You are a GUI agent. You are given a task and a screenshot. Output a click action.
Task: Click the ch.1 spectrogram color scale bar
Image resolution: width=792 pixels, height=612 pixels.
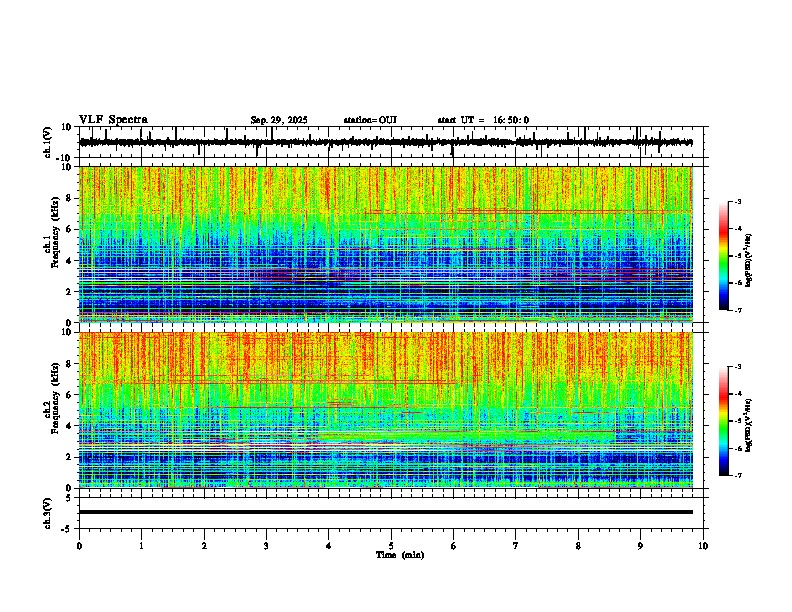[x=724, y=256]
